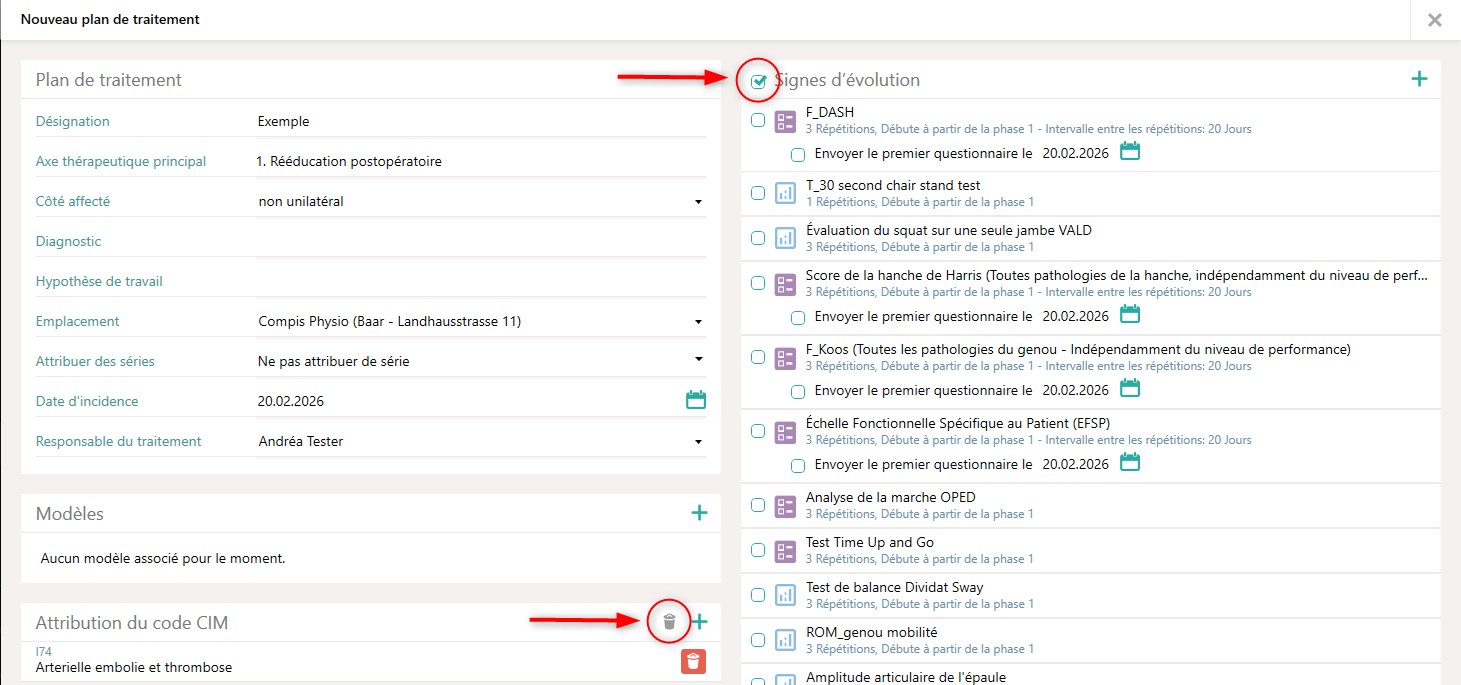
Task: Click the questionnaire icon next to Analyse de la marche OPED
Action: click(785, 505)
